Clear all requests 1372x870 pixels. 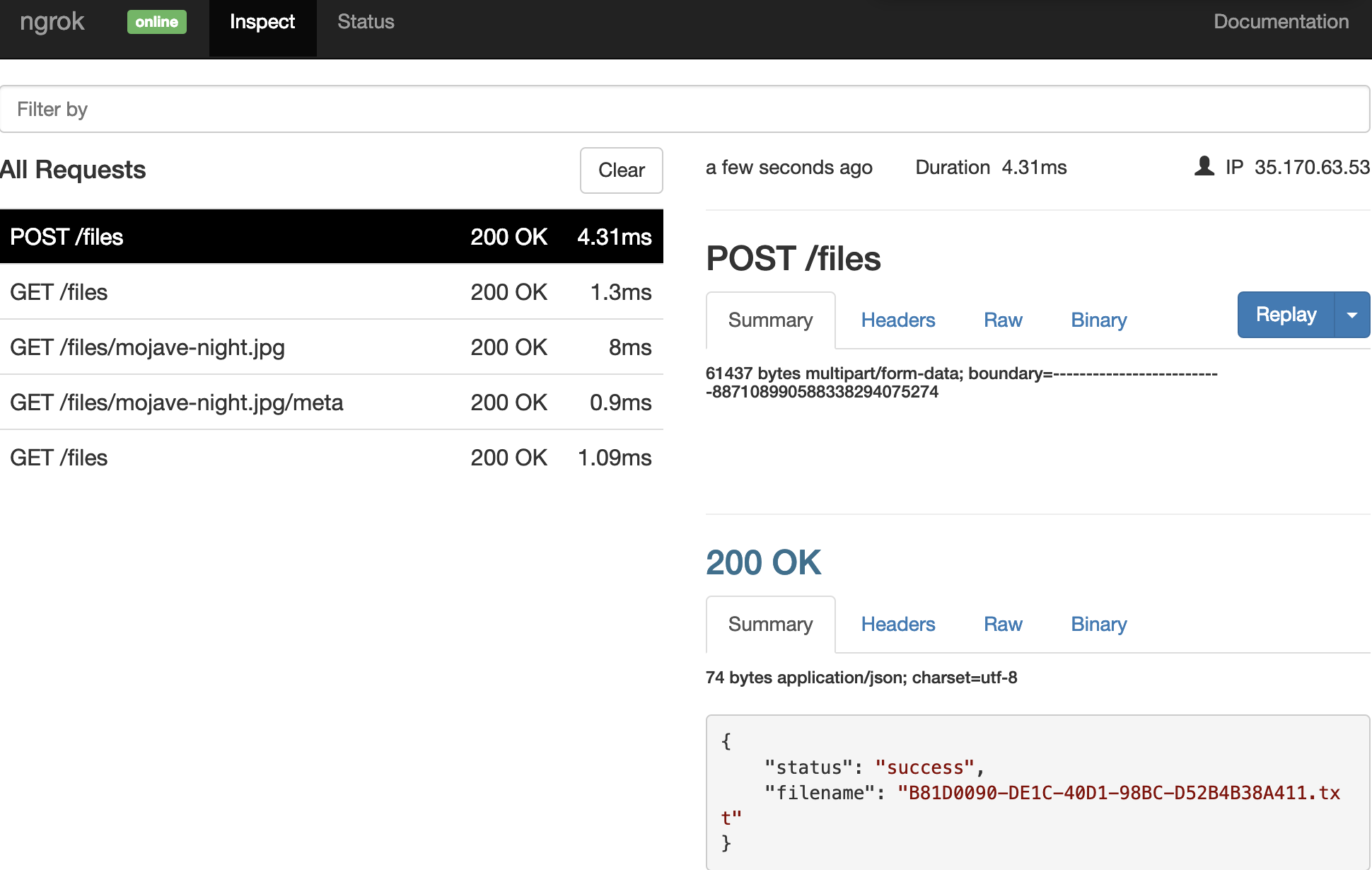[621, 170]
